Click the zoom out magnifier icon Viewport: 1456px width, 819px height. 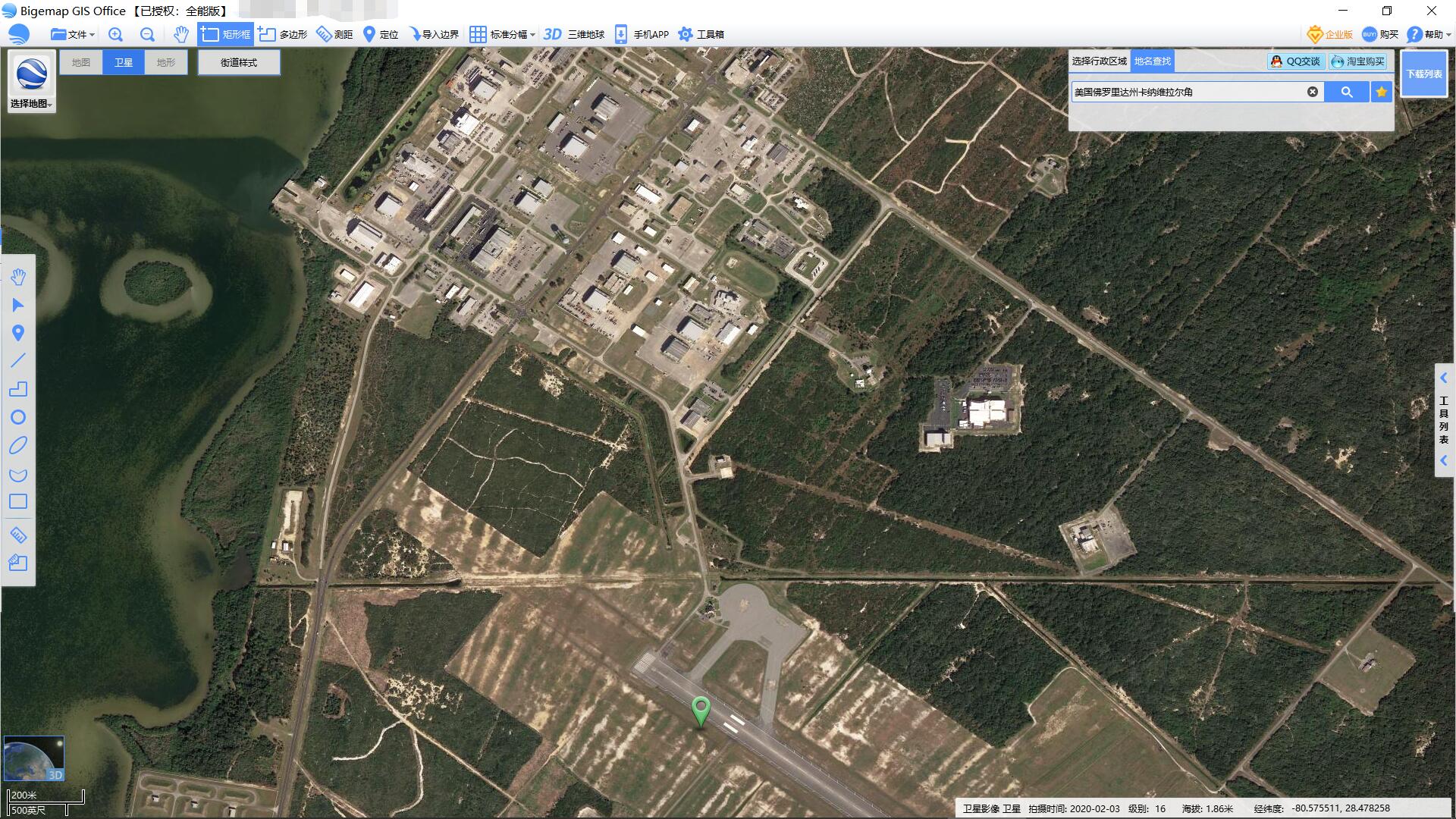point(147,34)
